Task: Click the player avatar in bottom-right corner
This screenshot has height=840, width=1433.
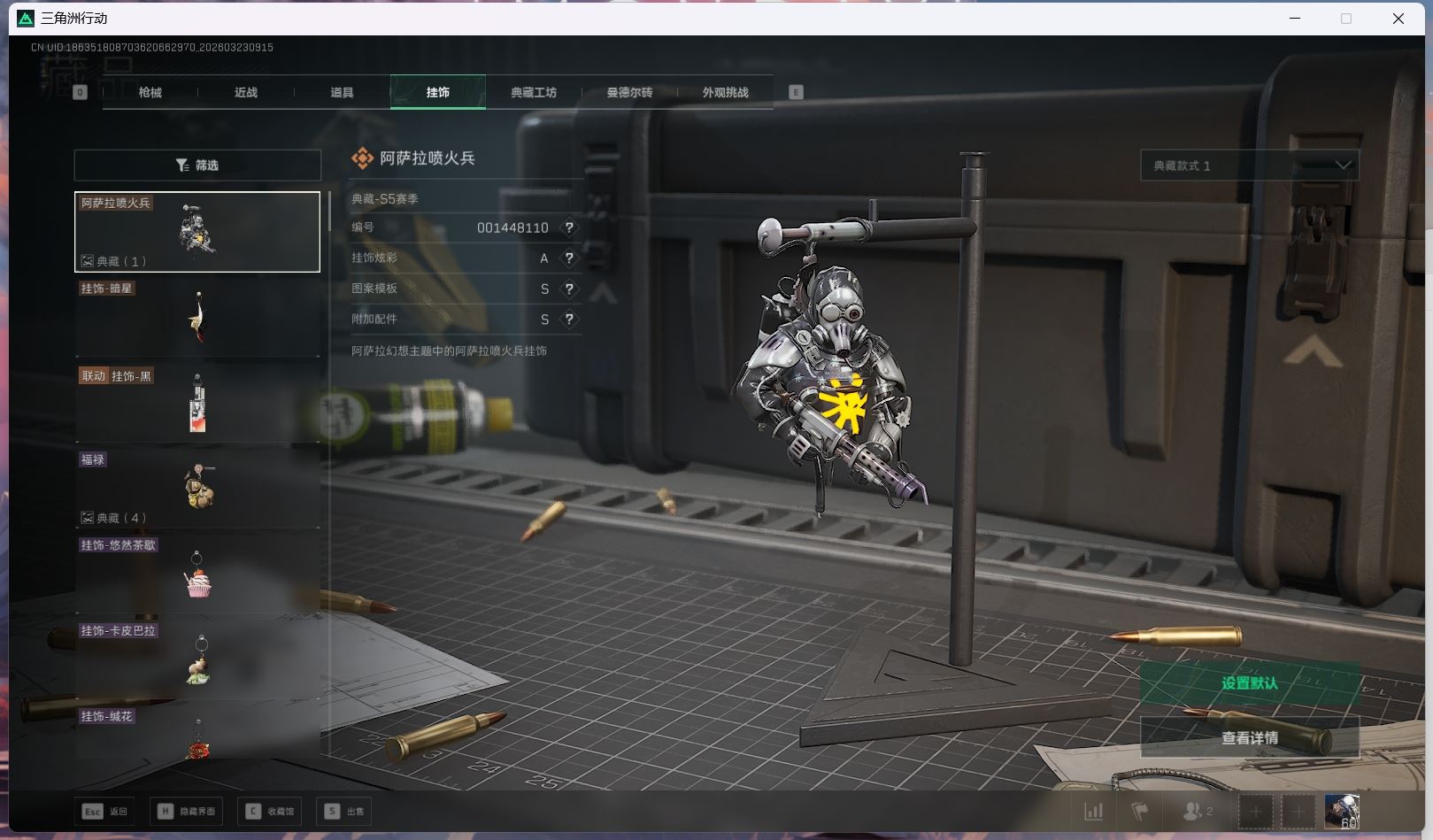Action: point(1341,811)
